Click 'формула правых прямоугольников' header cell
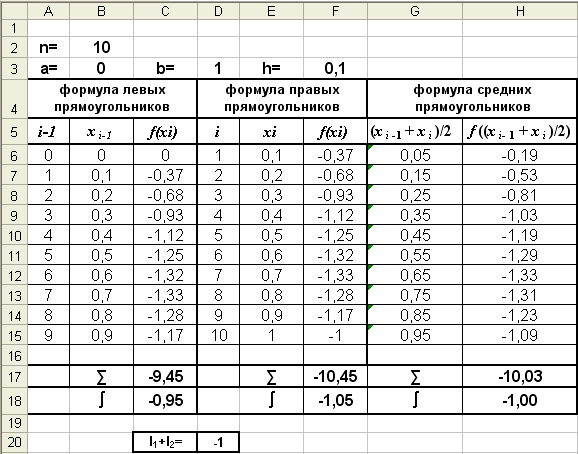Image resolution: width=578 pixels, height=454 pixels. [x=282, y=98]
